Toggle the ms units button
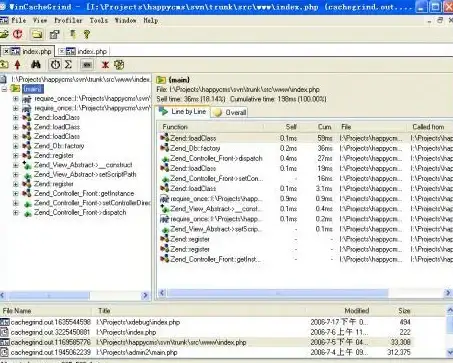453x363 pixels. click(87, 64)
